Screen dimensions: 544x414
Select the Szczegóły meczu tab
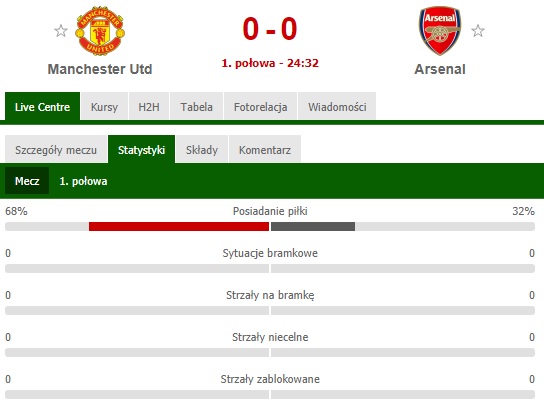pos(56,150)
